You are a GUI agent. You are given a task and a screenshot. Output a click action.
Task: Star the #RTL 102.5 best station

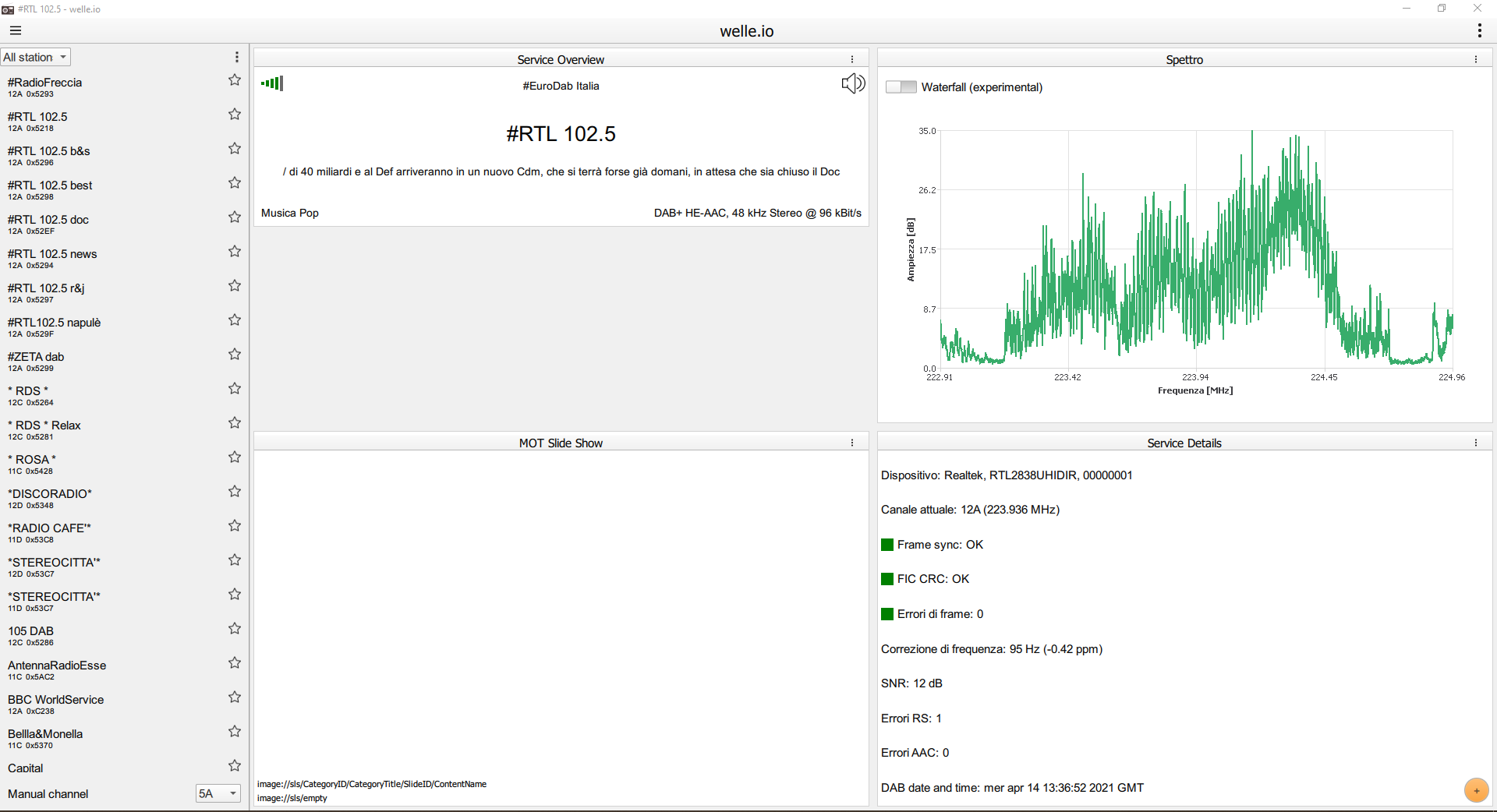pyautogui.click(x=235, y=183)
